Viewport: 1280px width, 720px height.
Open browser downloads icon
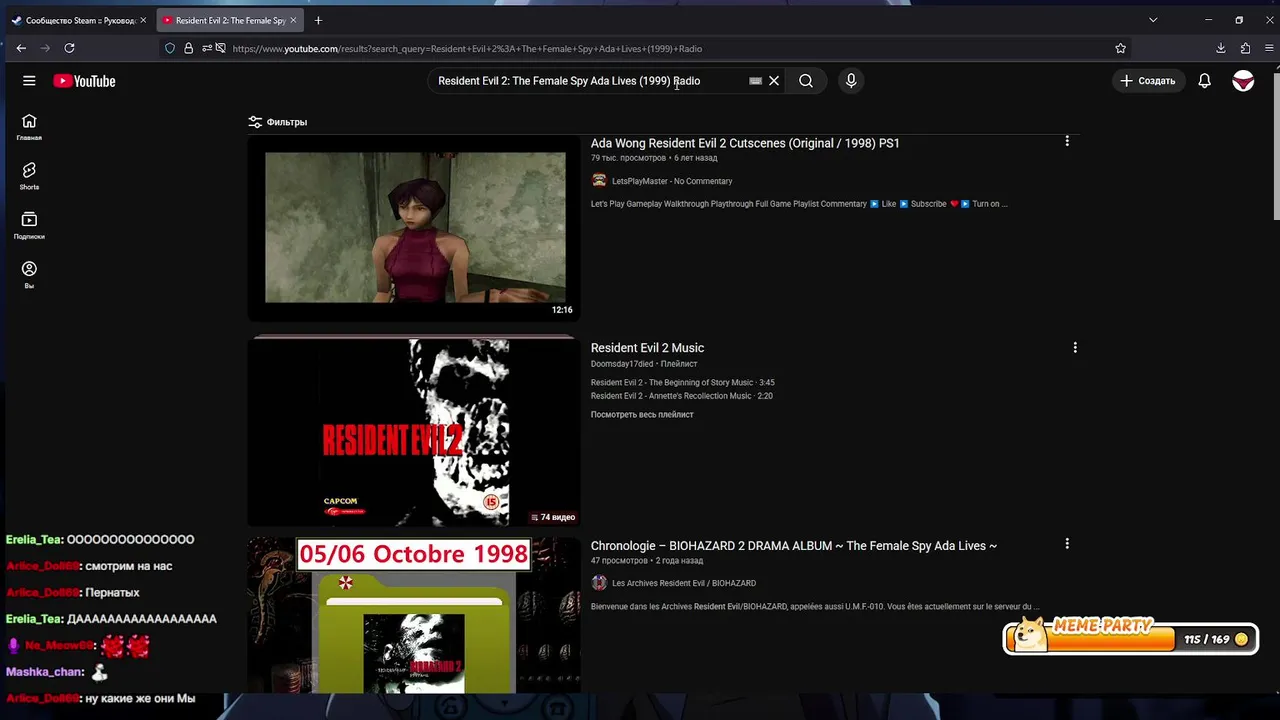click(1221, 48)
